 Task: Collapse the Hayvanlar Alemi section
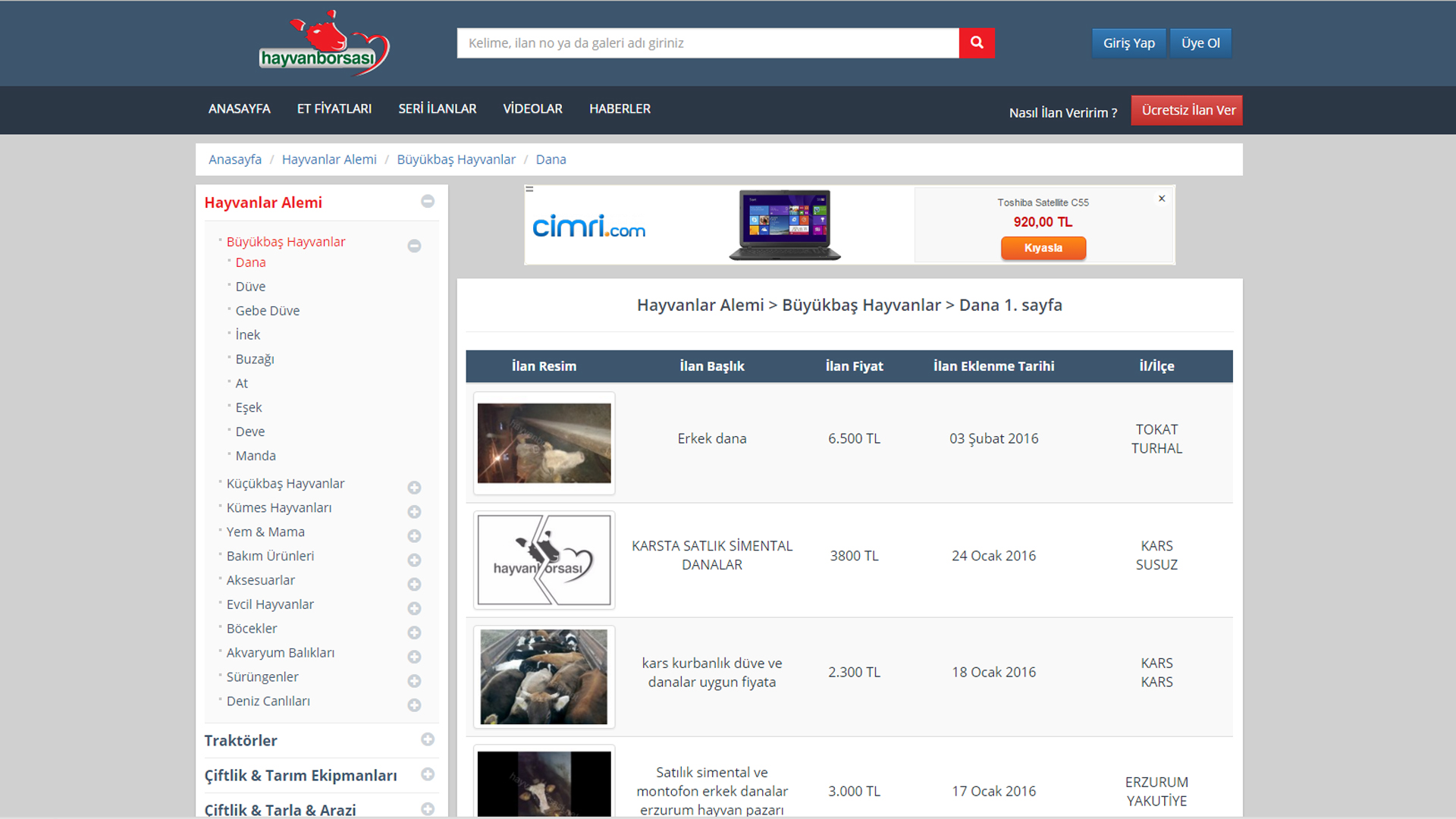(x=428, y=201)
